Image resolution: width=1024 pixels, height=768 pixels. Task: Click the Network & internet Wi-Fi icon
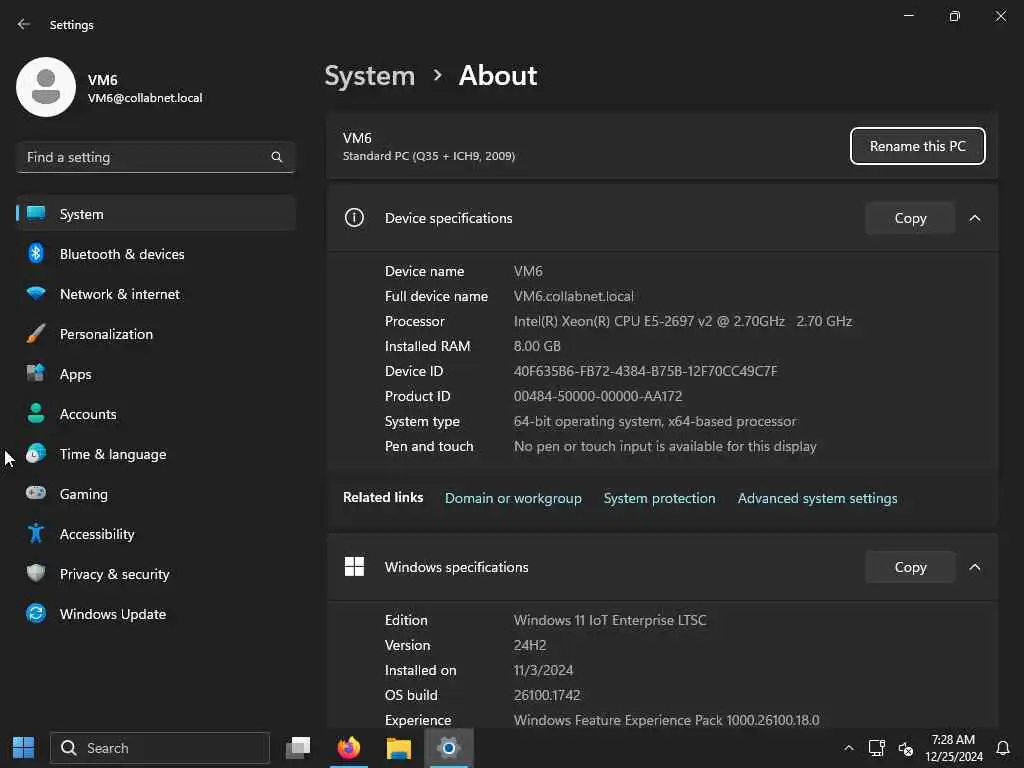(x=36, y=293)
